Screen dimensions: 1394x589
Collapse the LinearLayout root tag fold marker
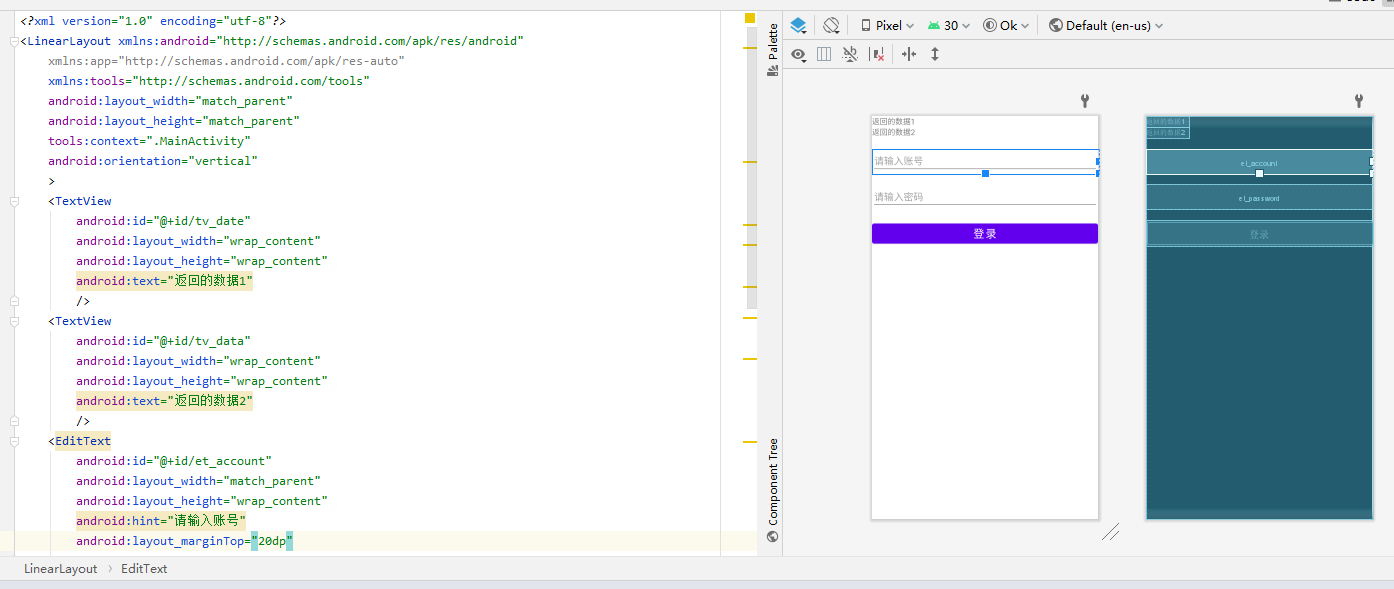14,41
